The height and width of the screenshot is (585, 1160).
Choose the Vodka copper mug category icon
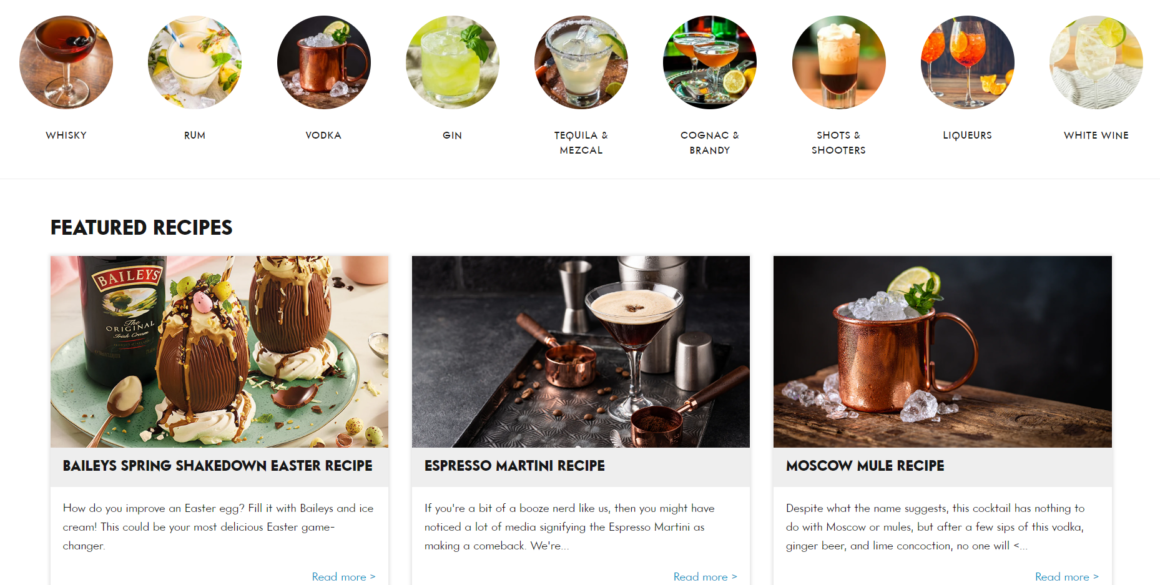click(x=323, y=62)
